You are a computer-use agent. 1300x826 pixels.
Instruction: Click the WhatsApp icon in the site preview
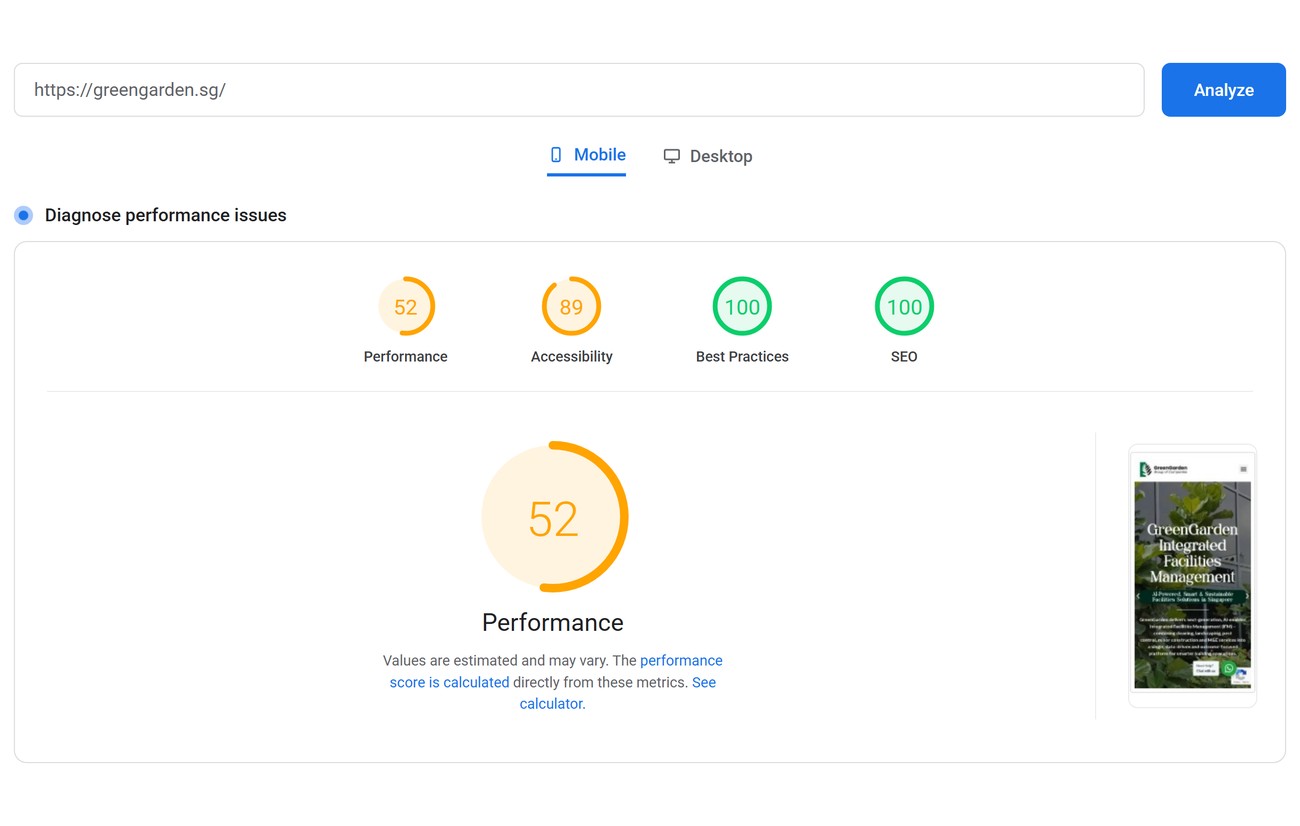point(1229,669)
